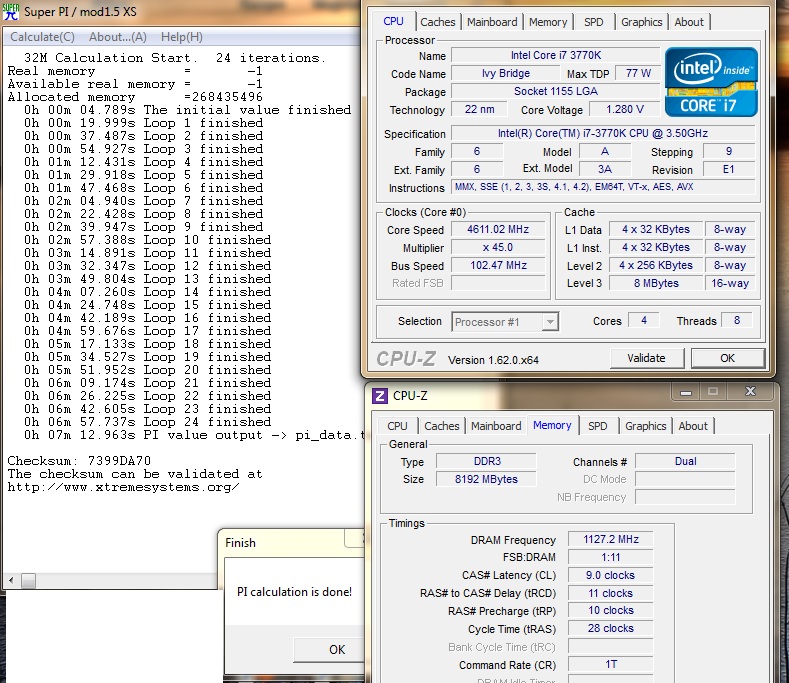Viewport: 789px width, 683px height.
Task: Click the xtremesystems.org URL text in Super PI
Action: [123, 487]
